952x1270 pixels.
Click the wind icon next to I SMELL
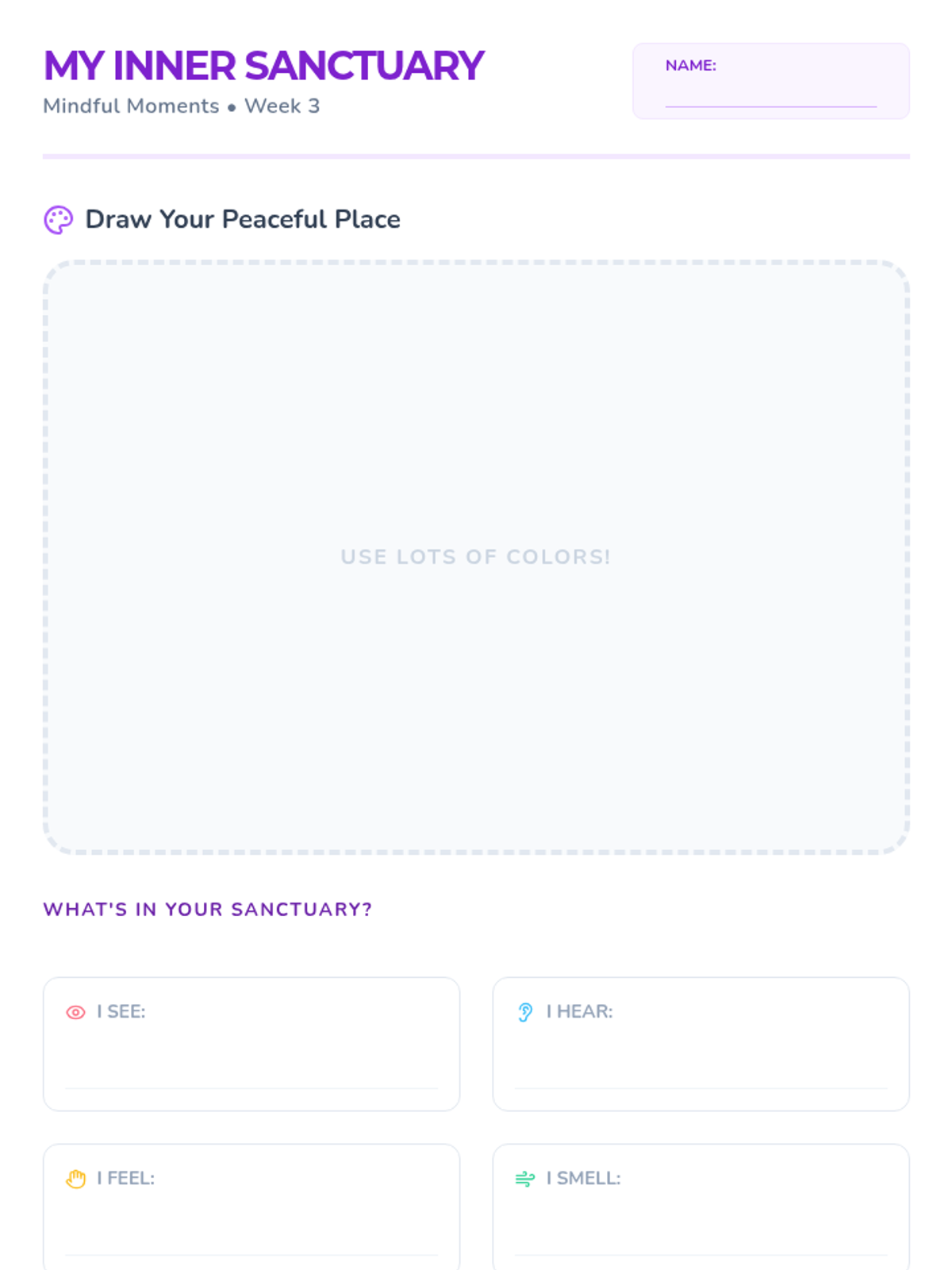click(x=525, y=1179)
